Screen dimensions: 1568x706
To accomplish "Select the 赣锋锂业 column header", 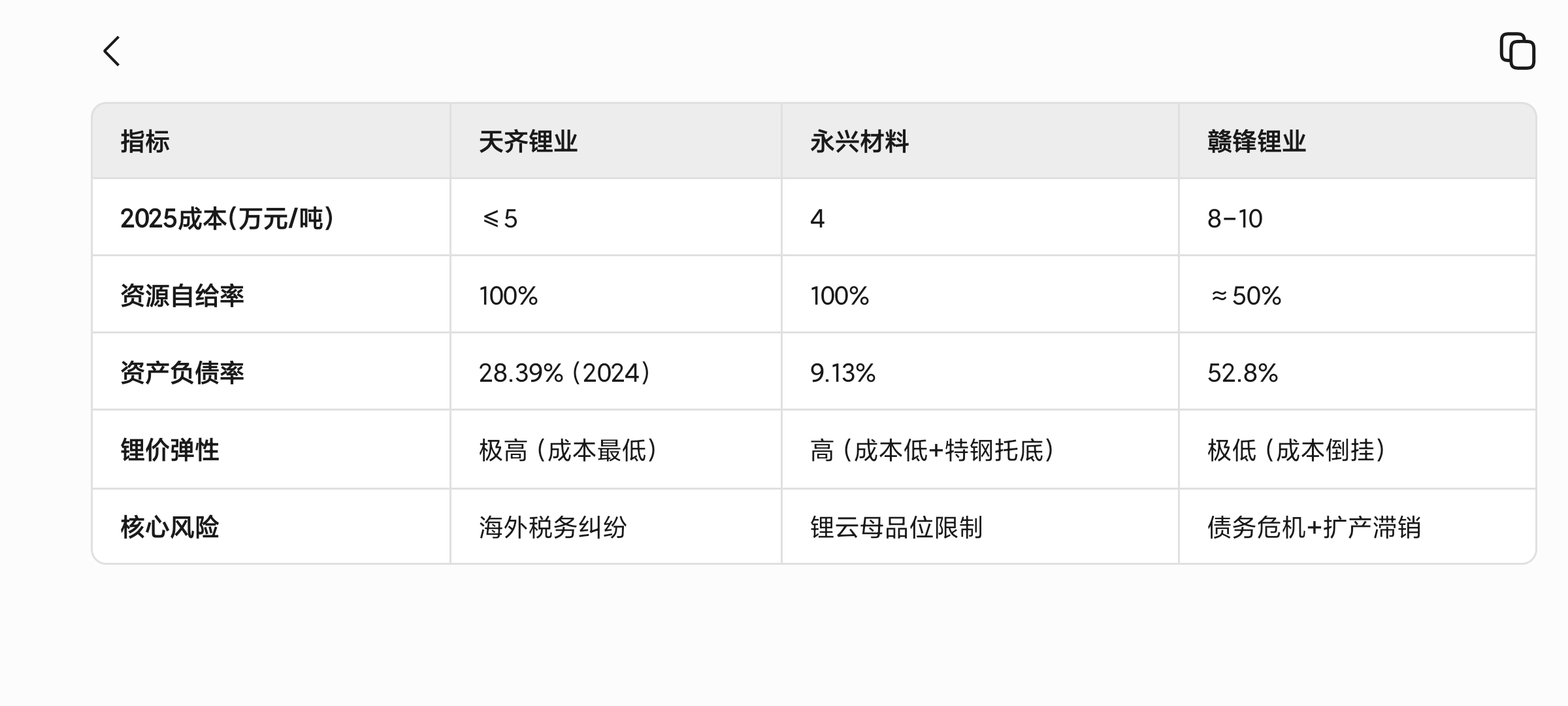I will coord(1256,141).
